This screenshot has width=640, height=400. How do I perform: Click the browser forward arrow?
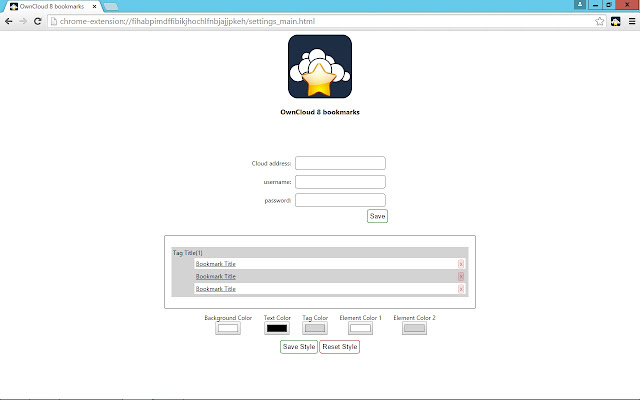(23, 21)
